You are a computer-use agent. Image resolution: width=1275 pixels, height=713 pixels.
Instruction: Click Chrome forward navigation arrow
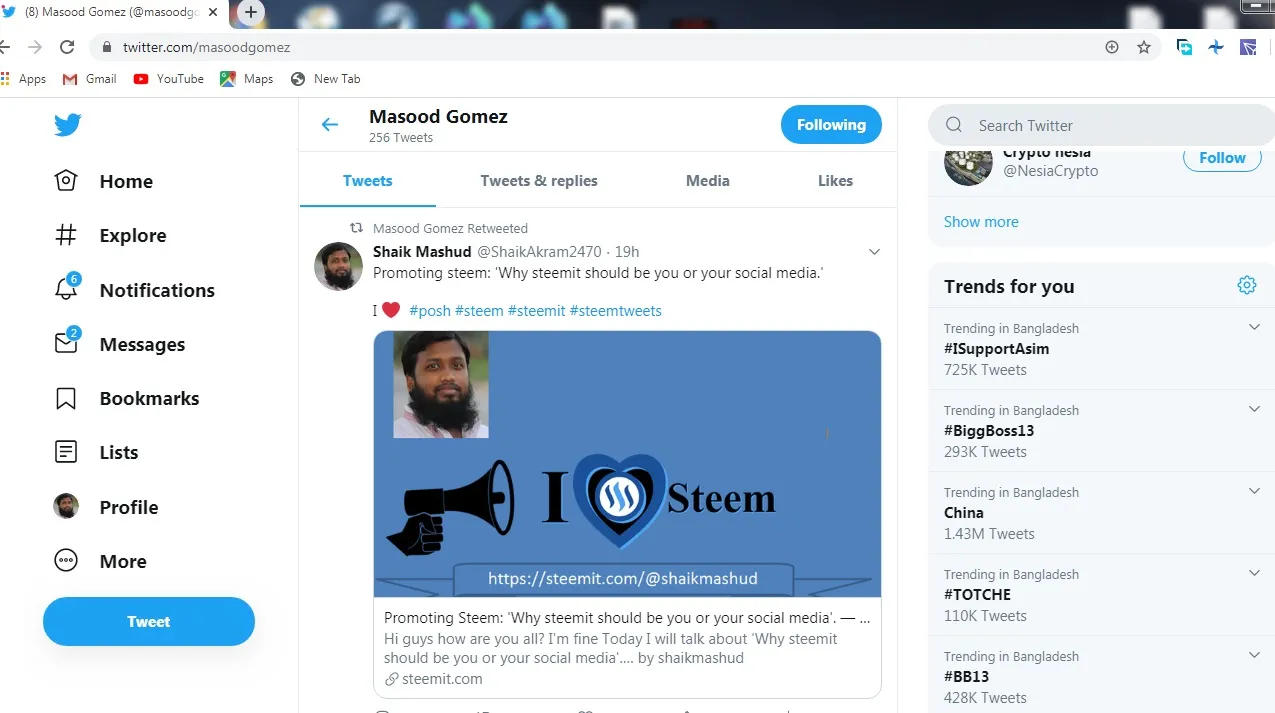coord(35,47)
